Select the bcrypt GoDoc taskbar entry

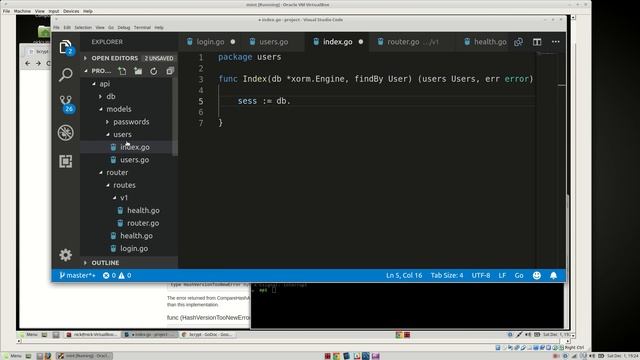pyautogui.click(x=207, y=335)
